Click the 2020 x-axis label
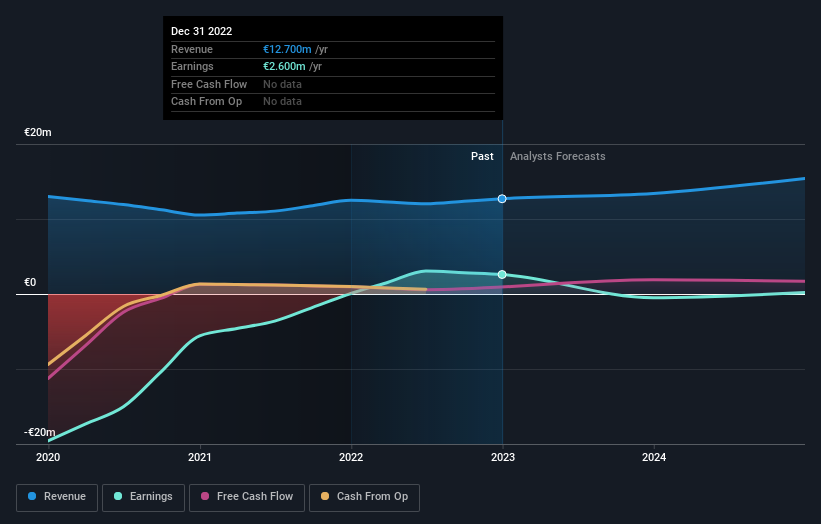The width and height of the screenshot is (821, 524). [48, 458]
